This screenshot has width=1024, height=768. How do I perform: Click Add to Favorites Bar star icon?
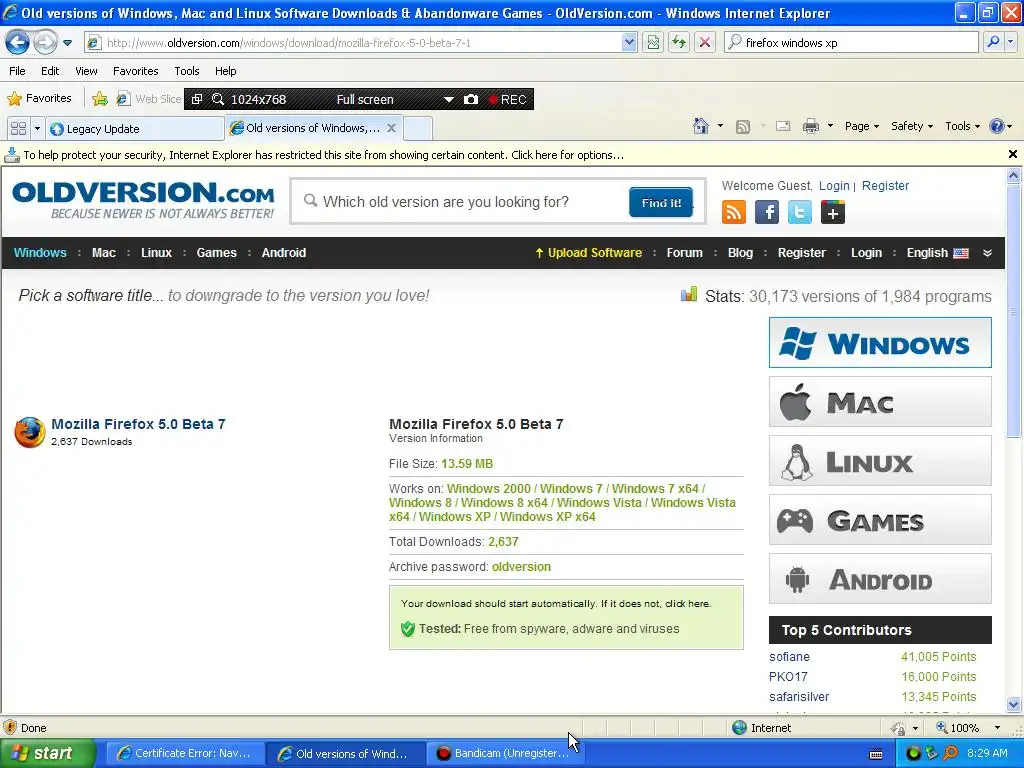pos(100,99)
